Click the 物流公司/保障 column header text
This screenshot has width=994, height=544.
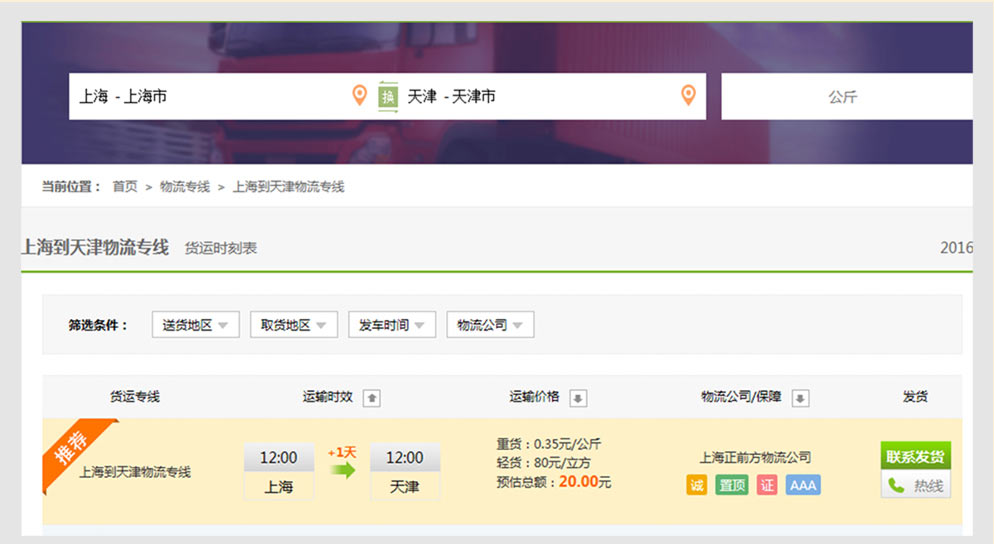point(741,397)
